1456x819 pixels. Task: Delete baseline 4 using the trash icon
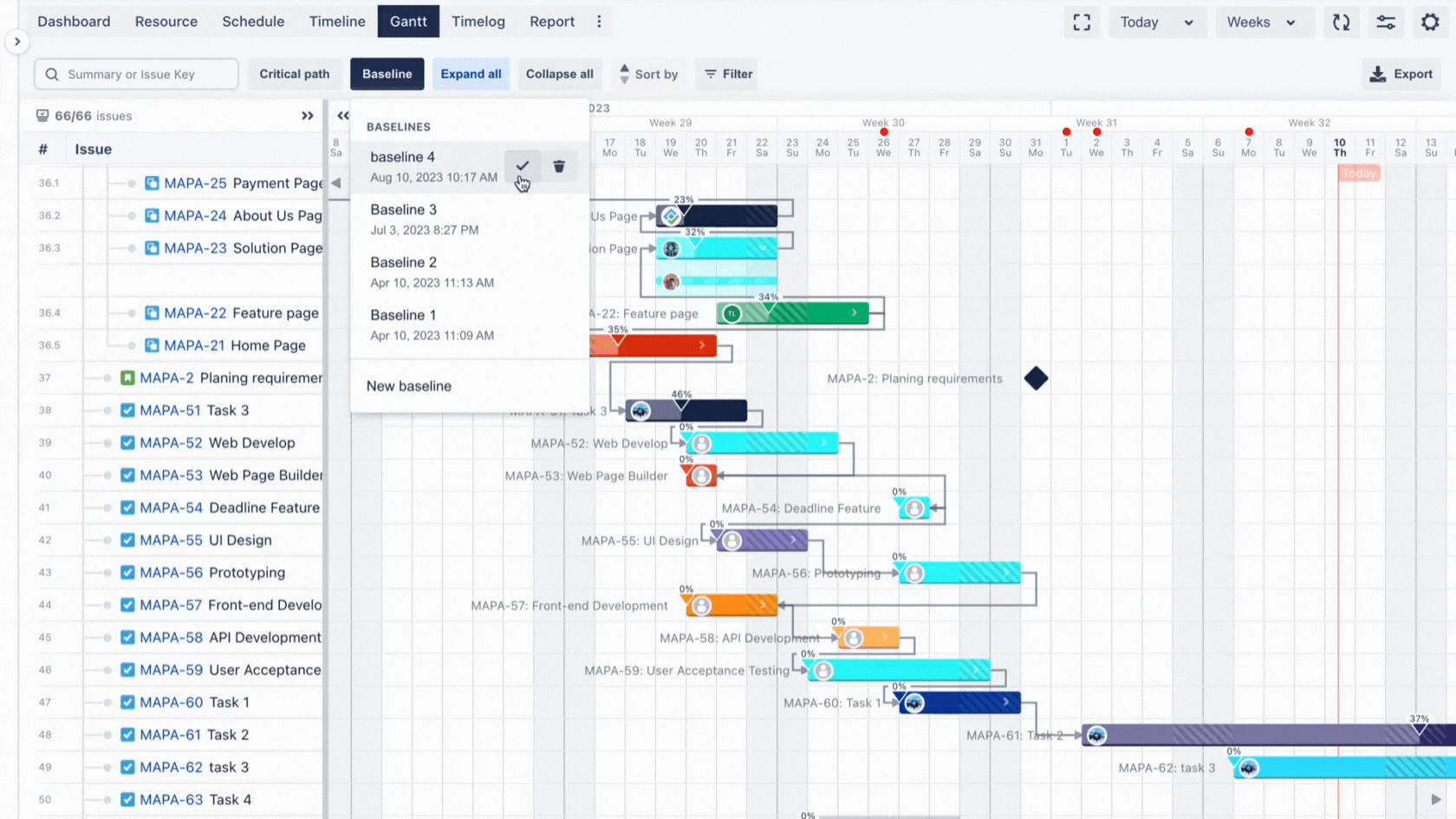point(560,166)
